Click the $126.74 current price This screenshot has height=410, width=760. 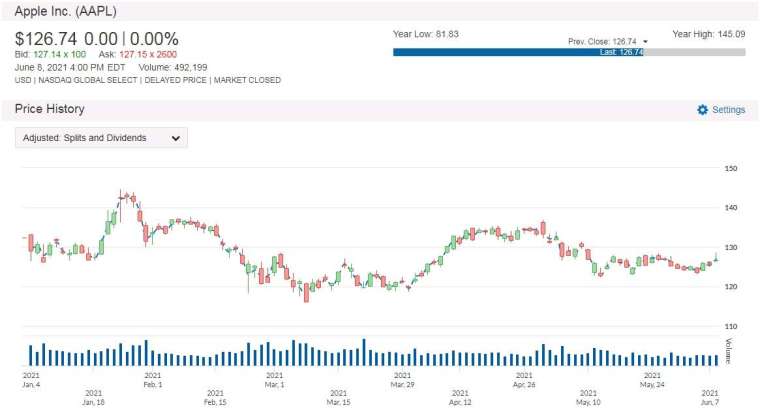click(46, 39)
